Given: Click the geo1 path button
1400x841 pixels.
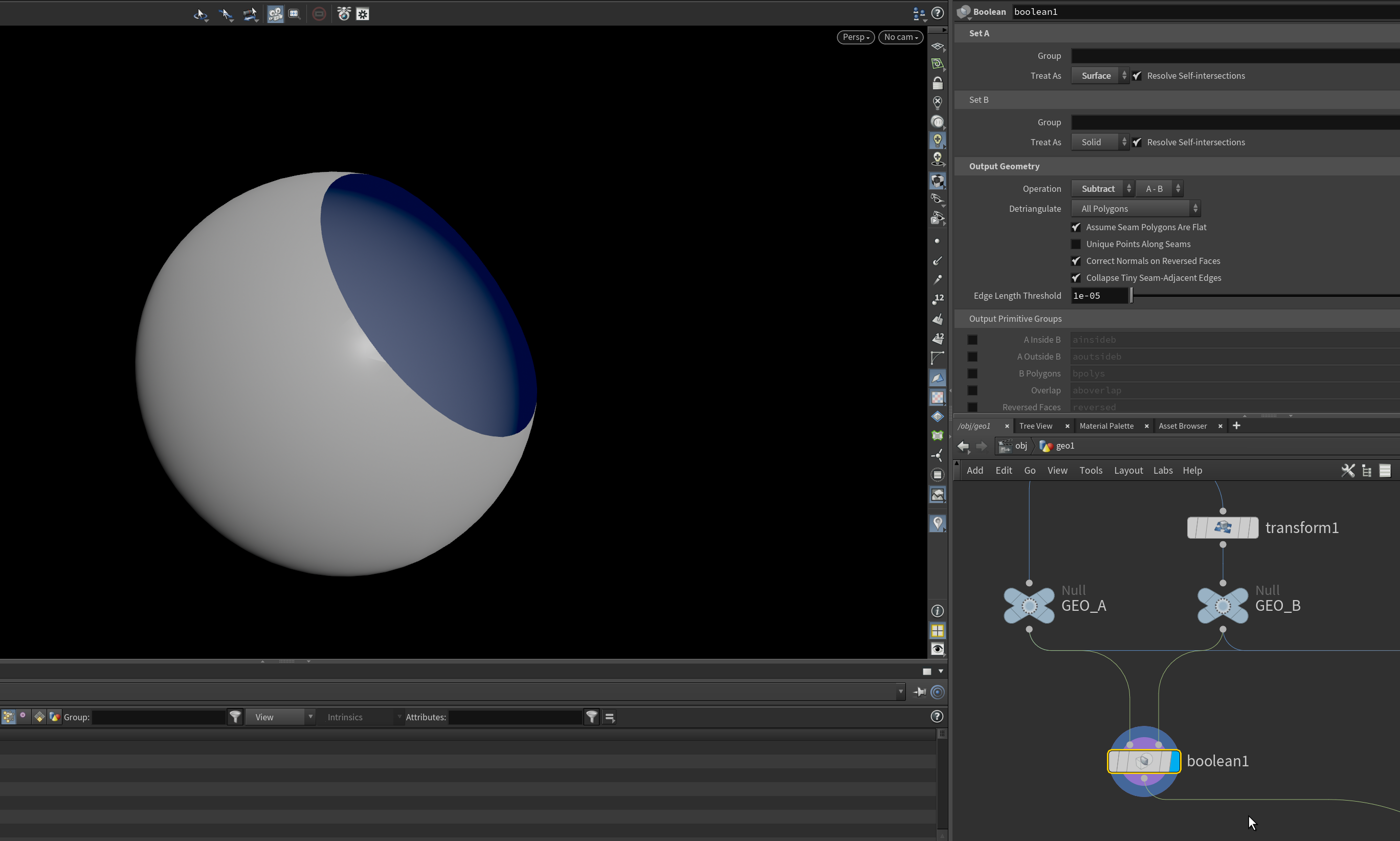Looking at the screenshot, I should coord(1057,446).
